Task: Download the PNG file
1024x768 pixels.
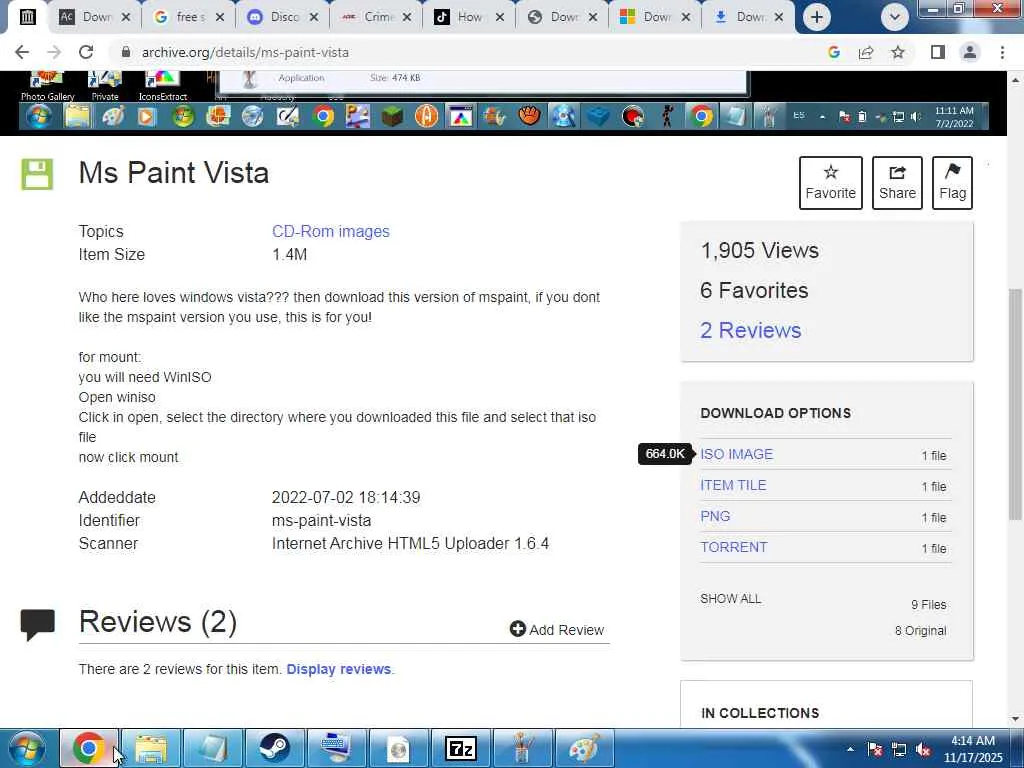Action: pos(715,517)
